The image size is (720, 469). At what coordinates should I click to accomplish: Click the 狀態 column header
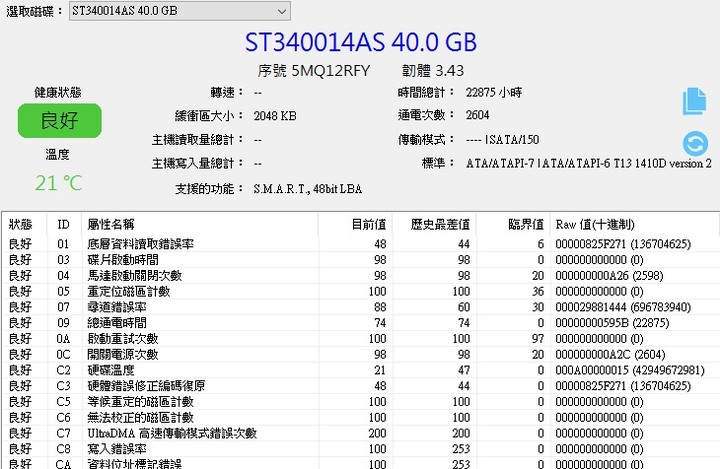click(21, 224)
